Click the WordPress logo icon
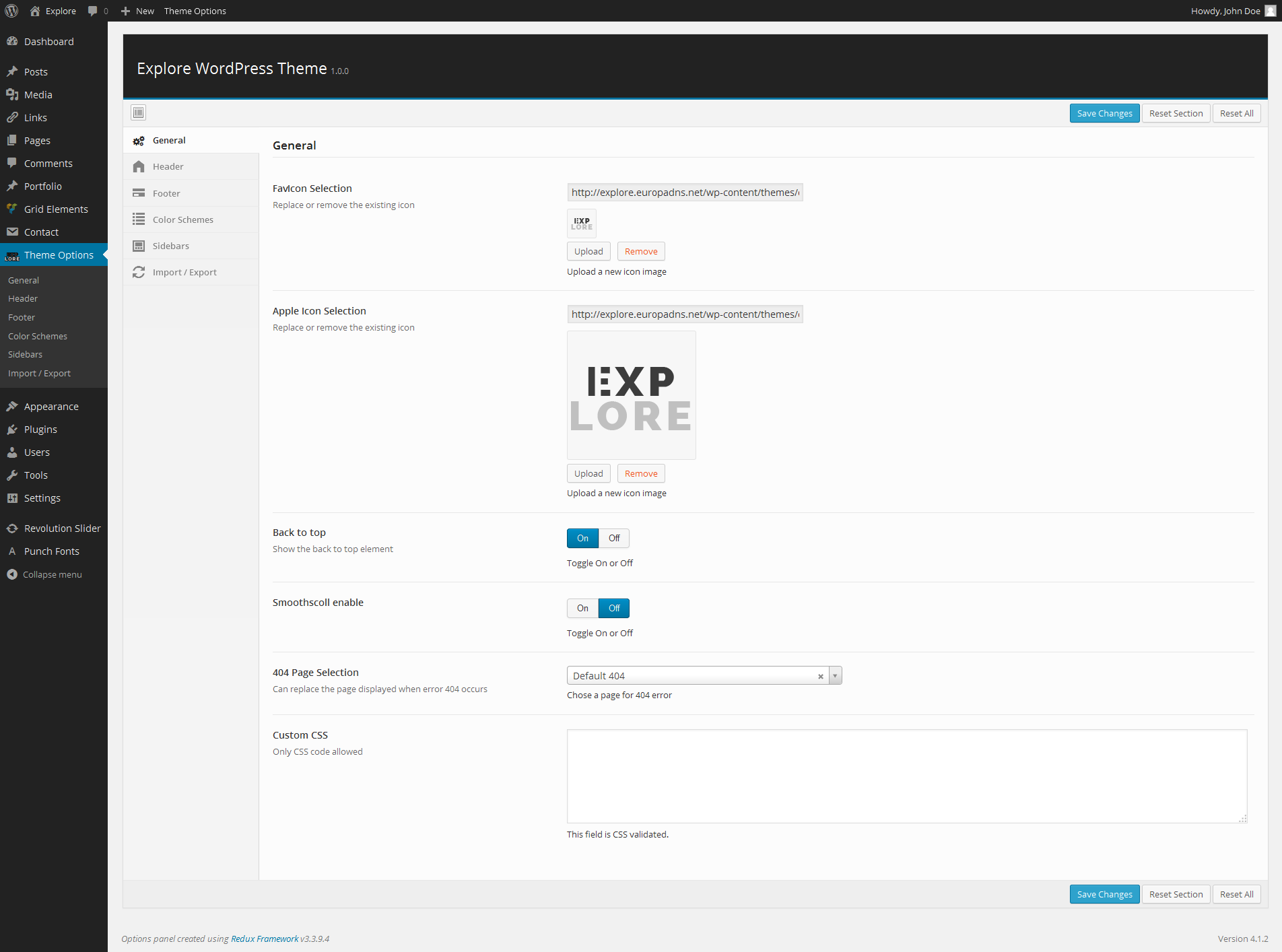 11,11
